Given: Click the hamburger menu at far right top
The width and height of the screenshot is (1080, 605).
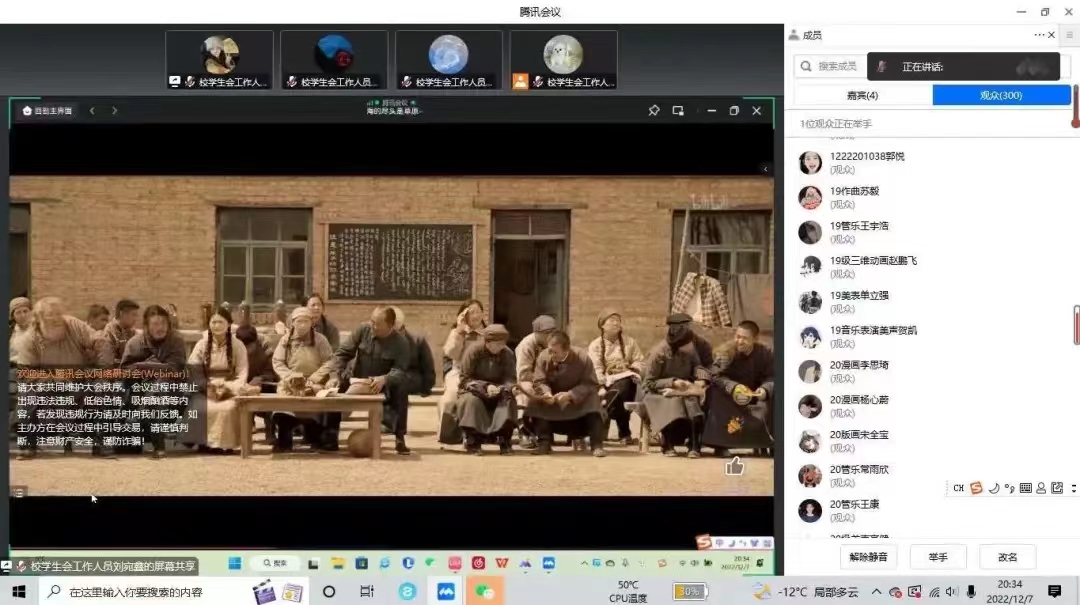Looking at the screenshot, I should [x=1070, y=35].
